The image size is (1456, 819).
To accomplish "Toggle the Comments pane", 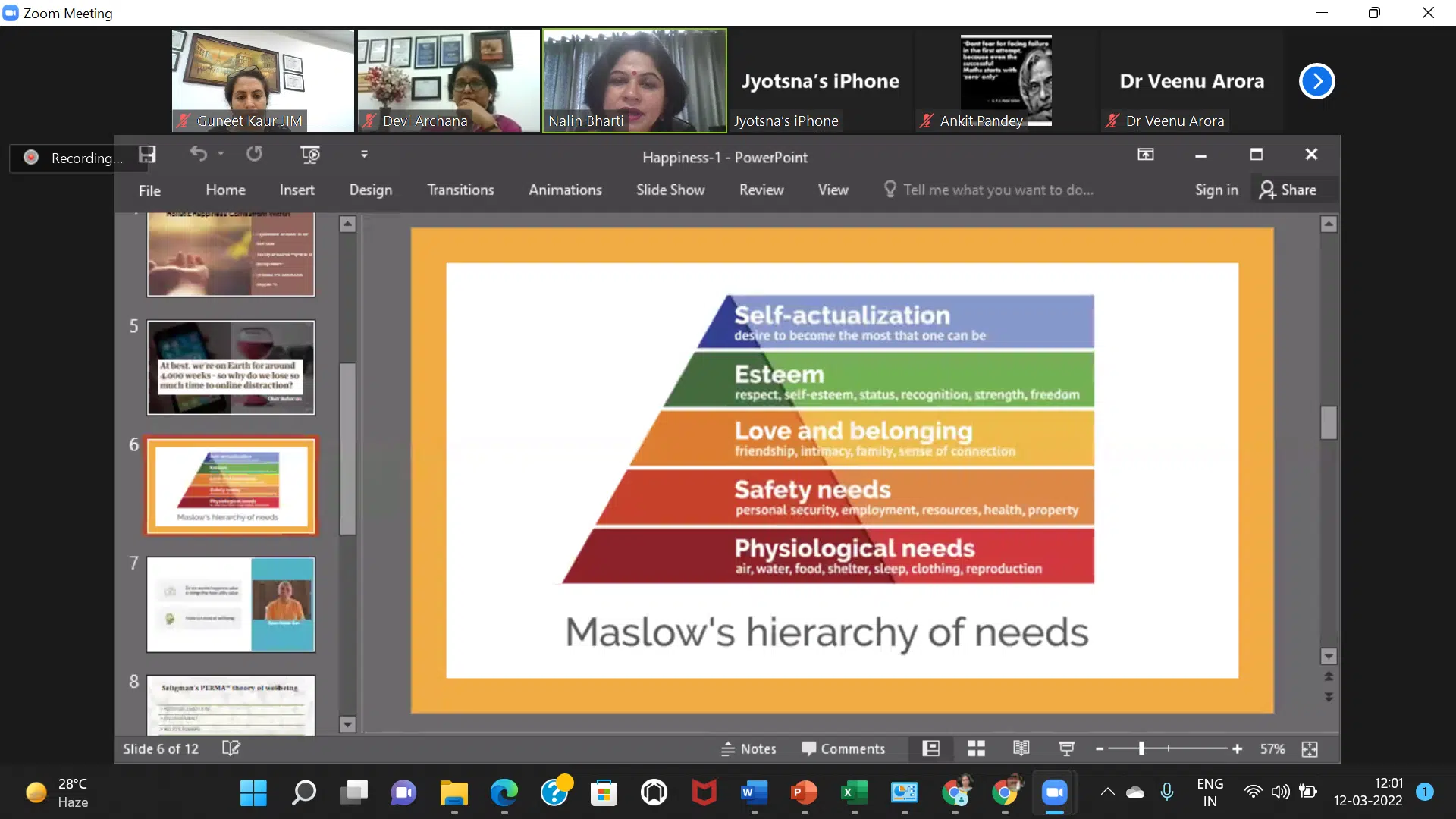I will tap(843, 749).
